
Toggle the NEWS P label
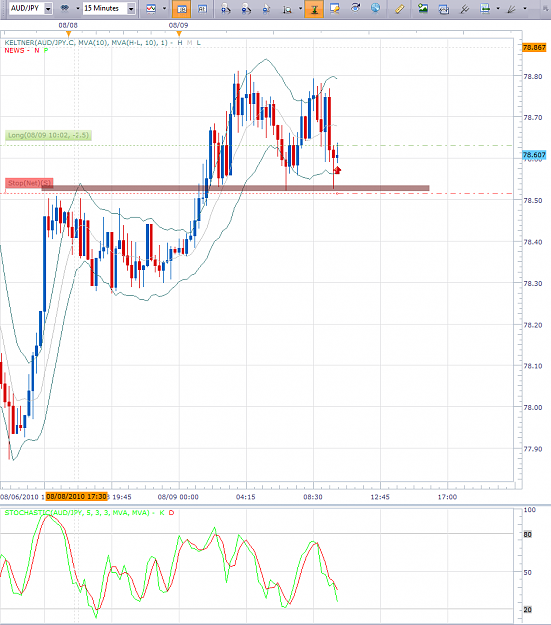[46, 50]
